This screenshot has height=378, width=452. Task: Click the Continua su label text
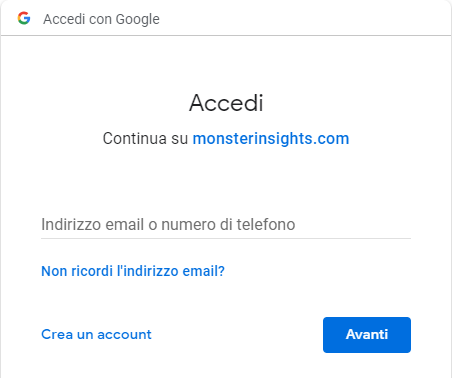point(145,138)
